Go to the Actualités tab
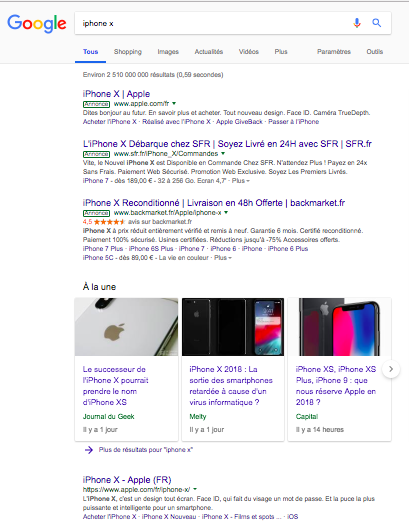This screenshot has width=409, height=525. (209, 52)
